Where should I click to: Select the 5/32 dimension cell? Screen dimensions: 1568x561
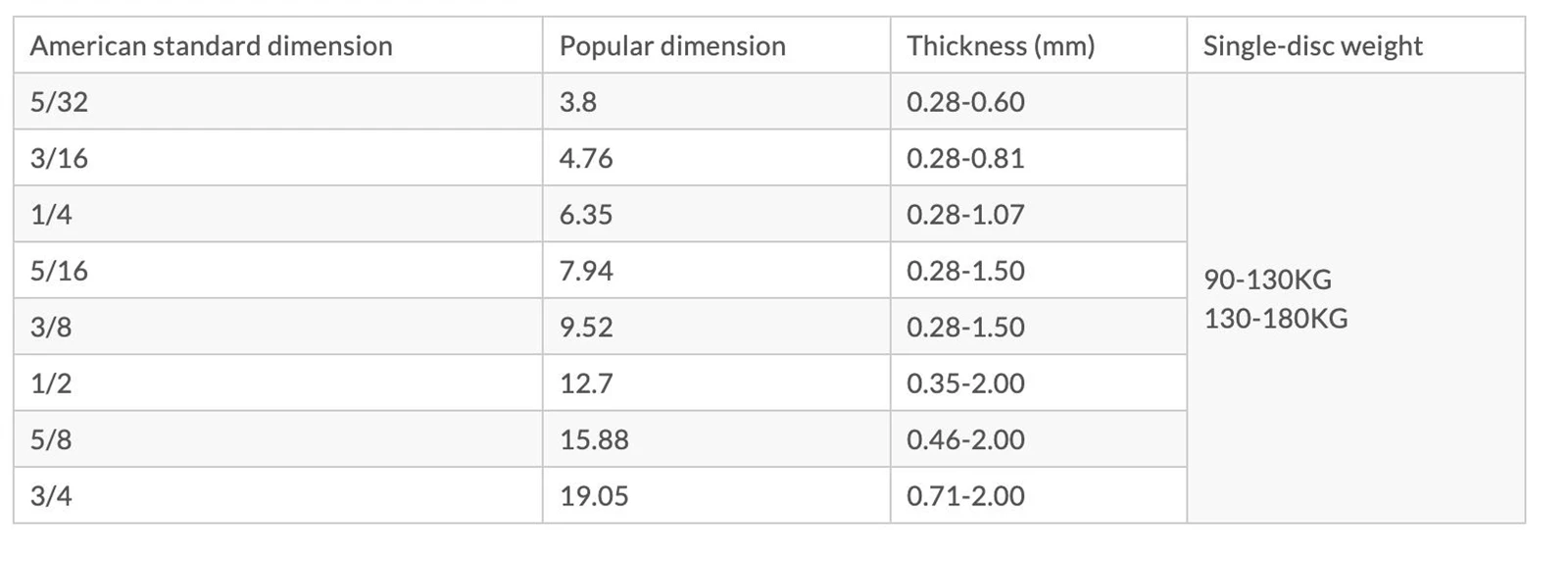pyautogui.click(x=277, y=101)
